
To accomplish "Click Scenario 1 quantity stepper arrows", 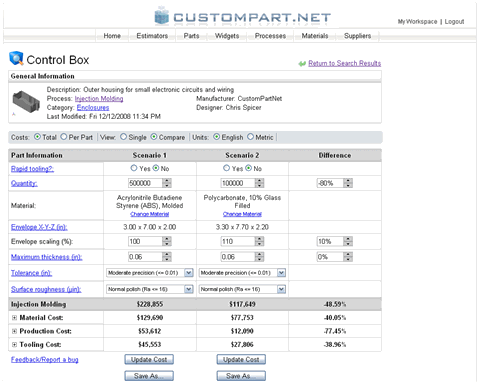I will pos(167,183).
